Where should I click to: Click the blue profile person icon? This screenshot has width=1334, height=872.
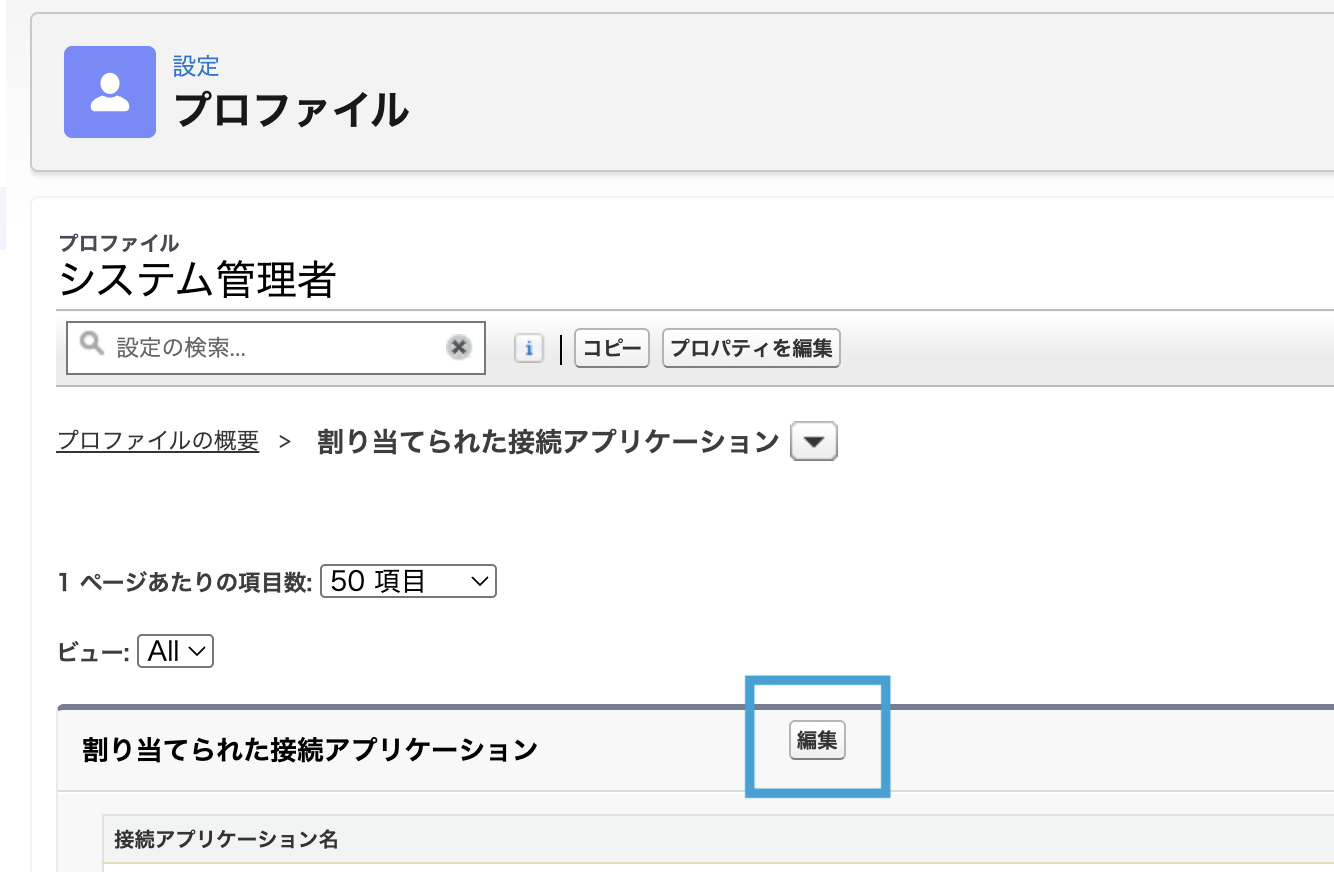(x=110, y=92)
